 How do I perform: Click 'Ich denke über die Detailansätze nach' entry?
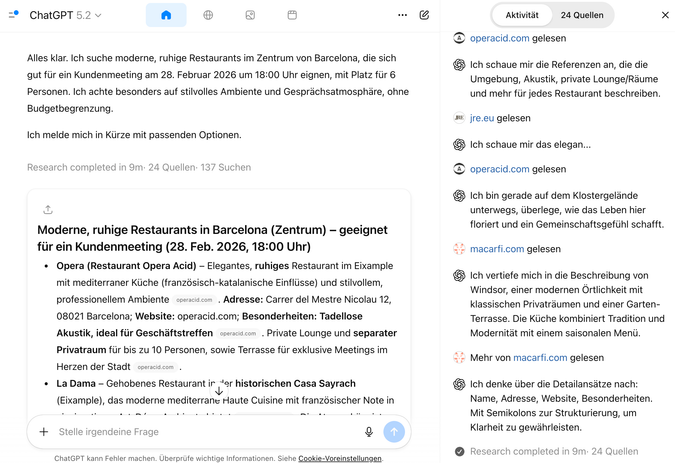pyautogui.click(x=561, y=406)
